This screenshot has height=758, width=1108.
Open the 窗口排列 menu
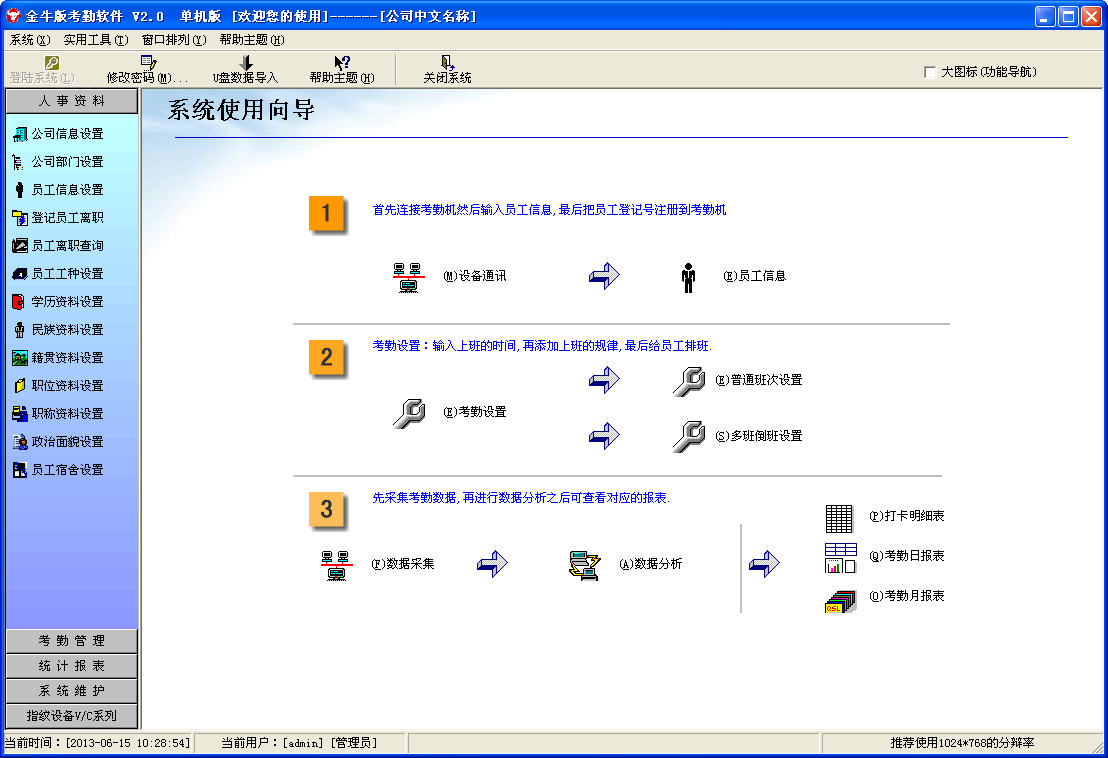click(x=173, y=40)
